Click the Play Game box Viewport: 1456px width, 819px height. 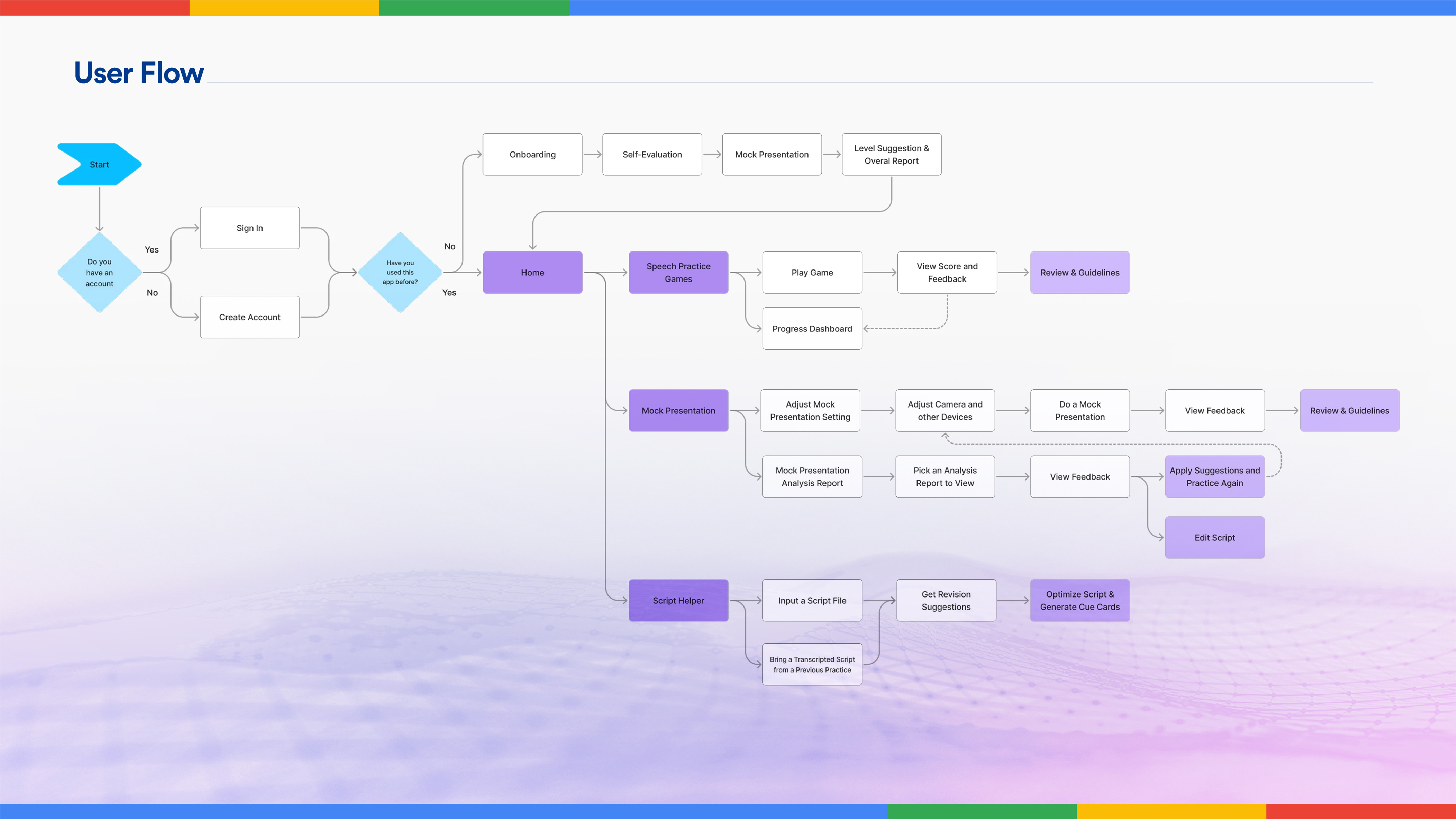tap(812, 273)
